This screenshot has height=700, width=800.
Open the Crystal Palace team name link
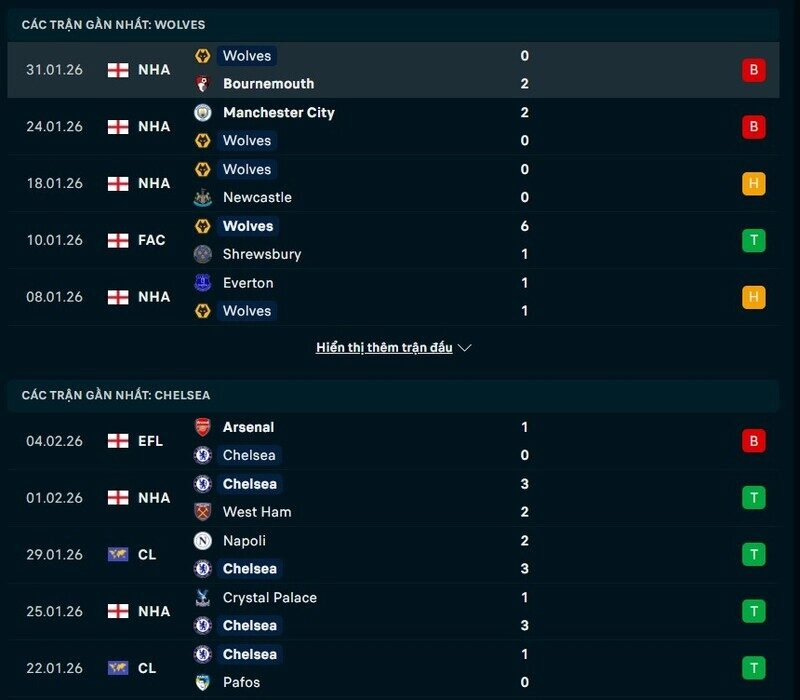pyautogui.click(x=270, y=598)
